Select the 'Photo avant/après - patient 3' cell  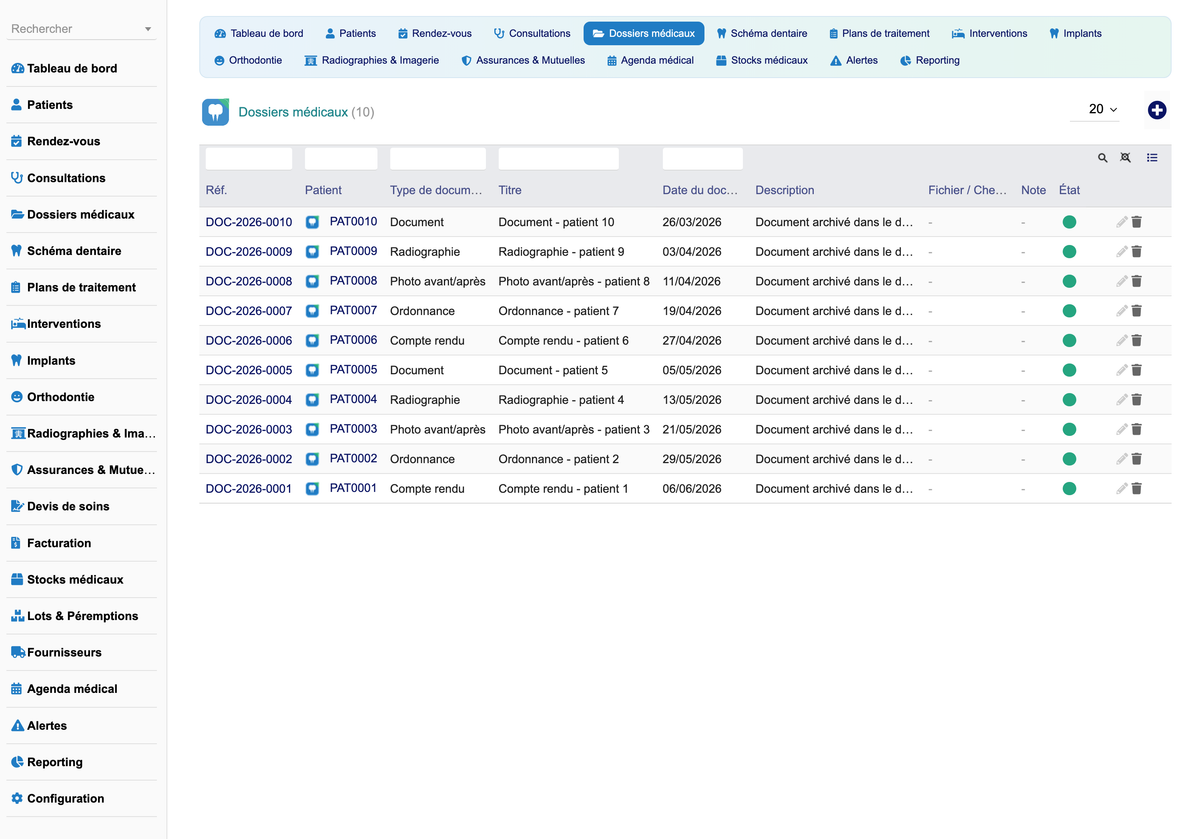574,430
